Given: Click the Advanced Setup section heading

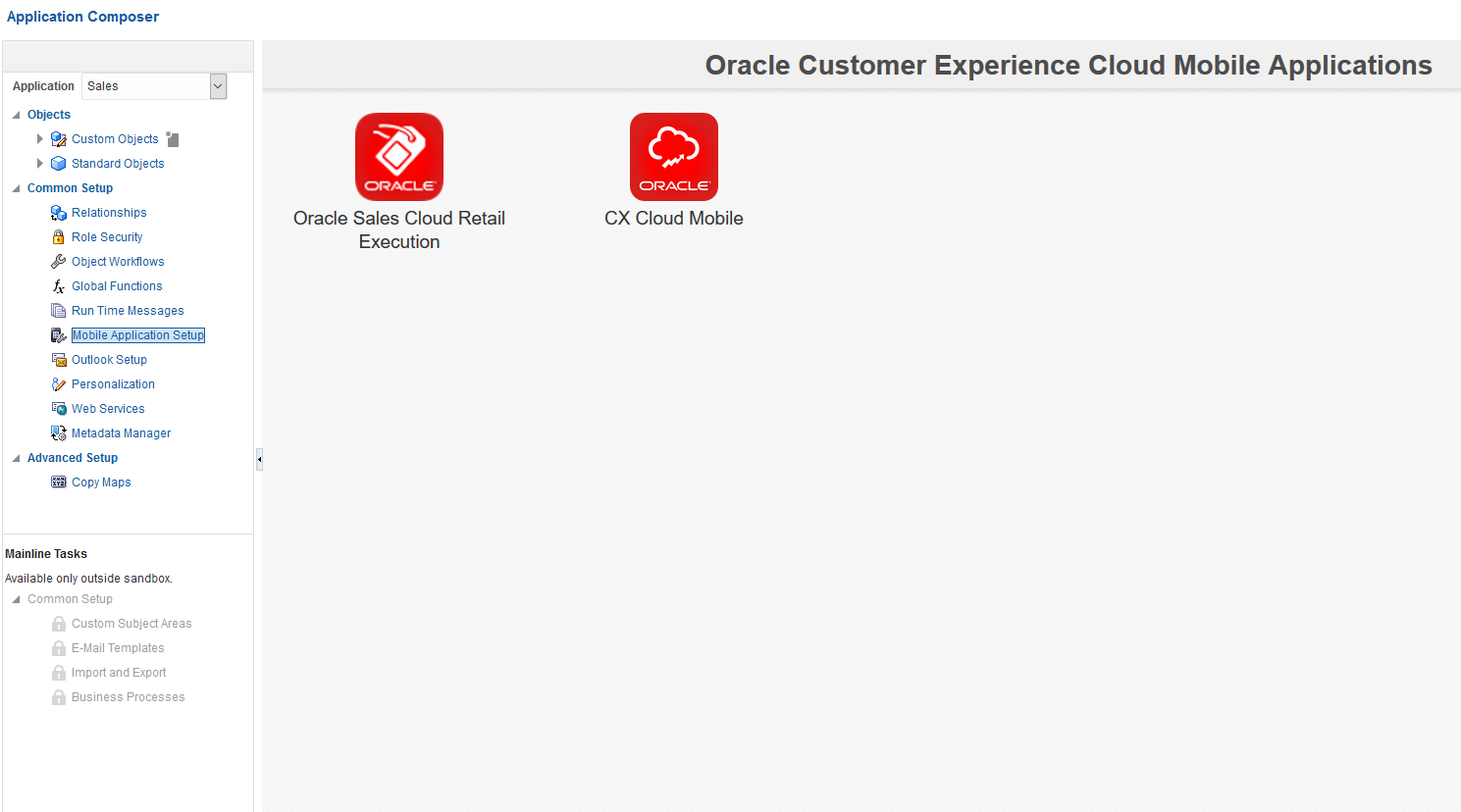Looking at the screenshot, I should coord(73,458).
